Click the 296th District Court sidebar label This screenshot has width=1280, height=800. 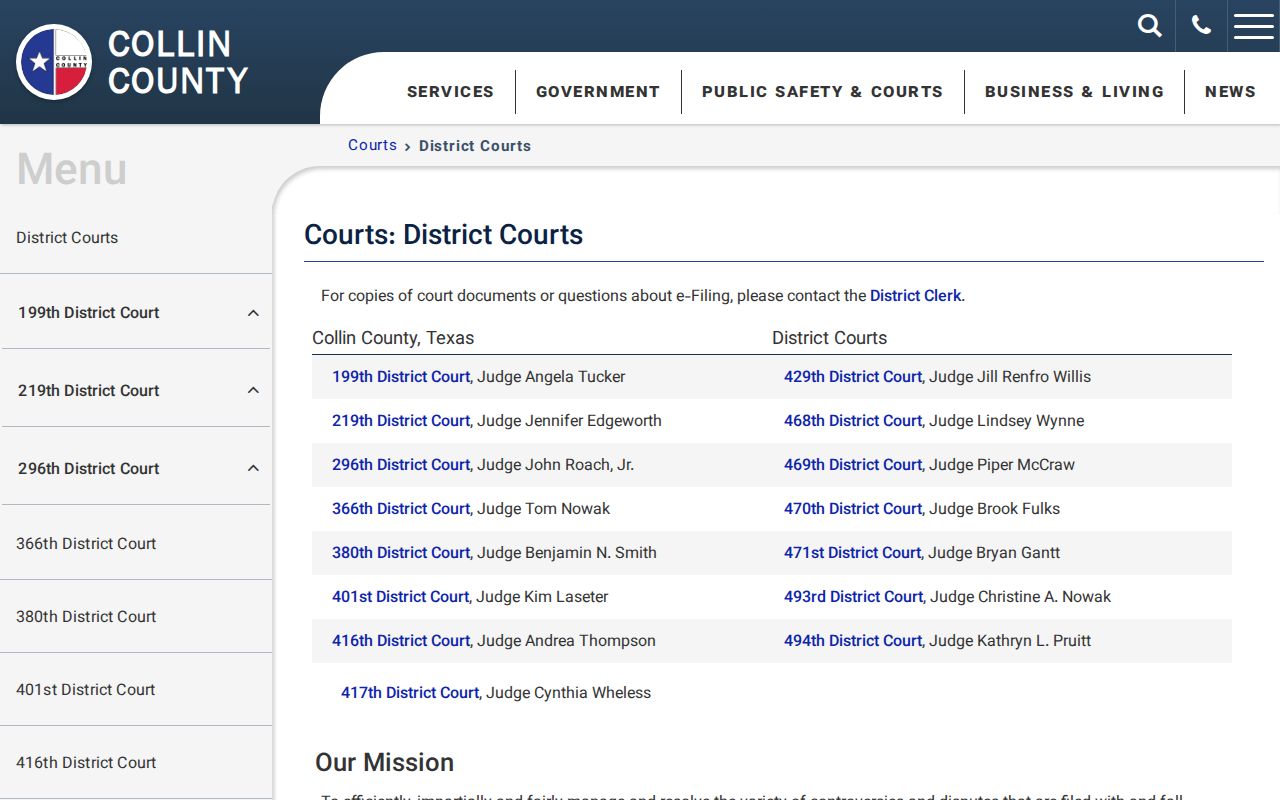89,469
